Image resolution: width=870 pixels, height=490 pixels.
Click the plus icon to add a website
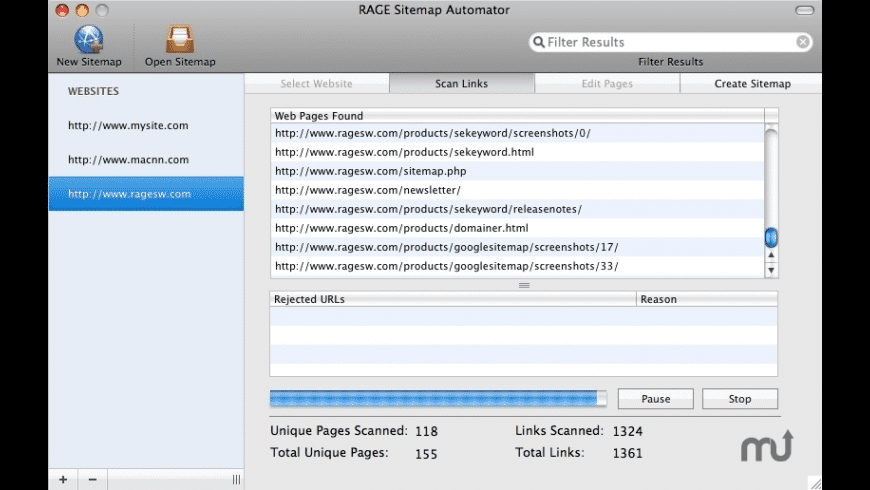63,480
